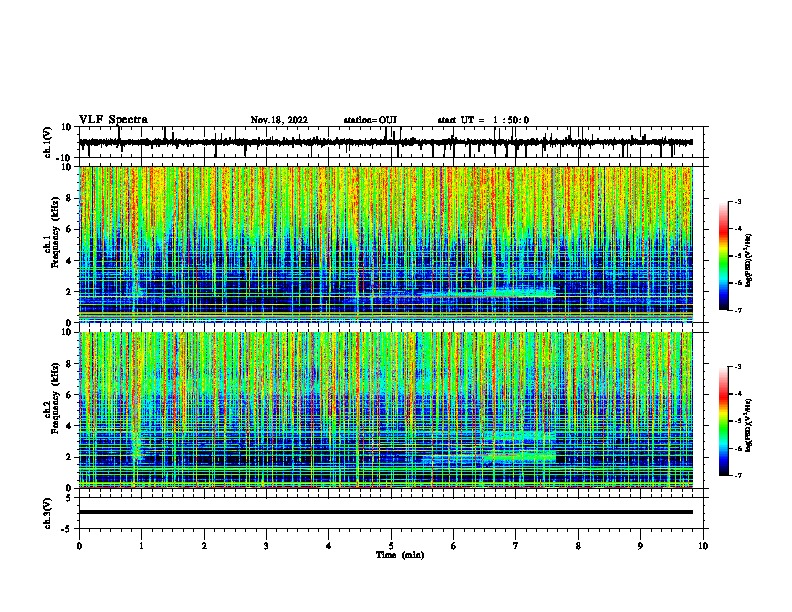Click the ch.1 PSD color scale bar

[724, 256]
